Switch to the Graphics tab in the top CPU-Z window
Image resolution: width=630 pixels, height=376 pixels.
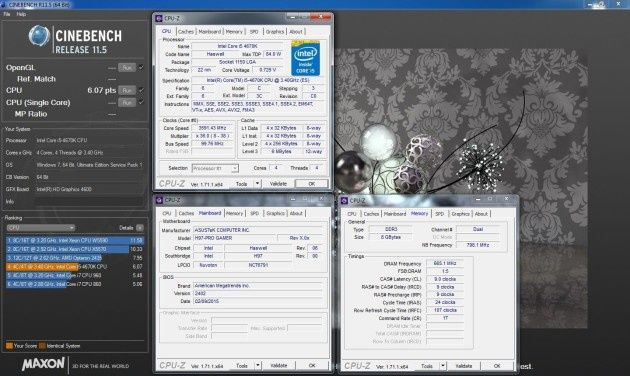pos(275,31)
